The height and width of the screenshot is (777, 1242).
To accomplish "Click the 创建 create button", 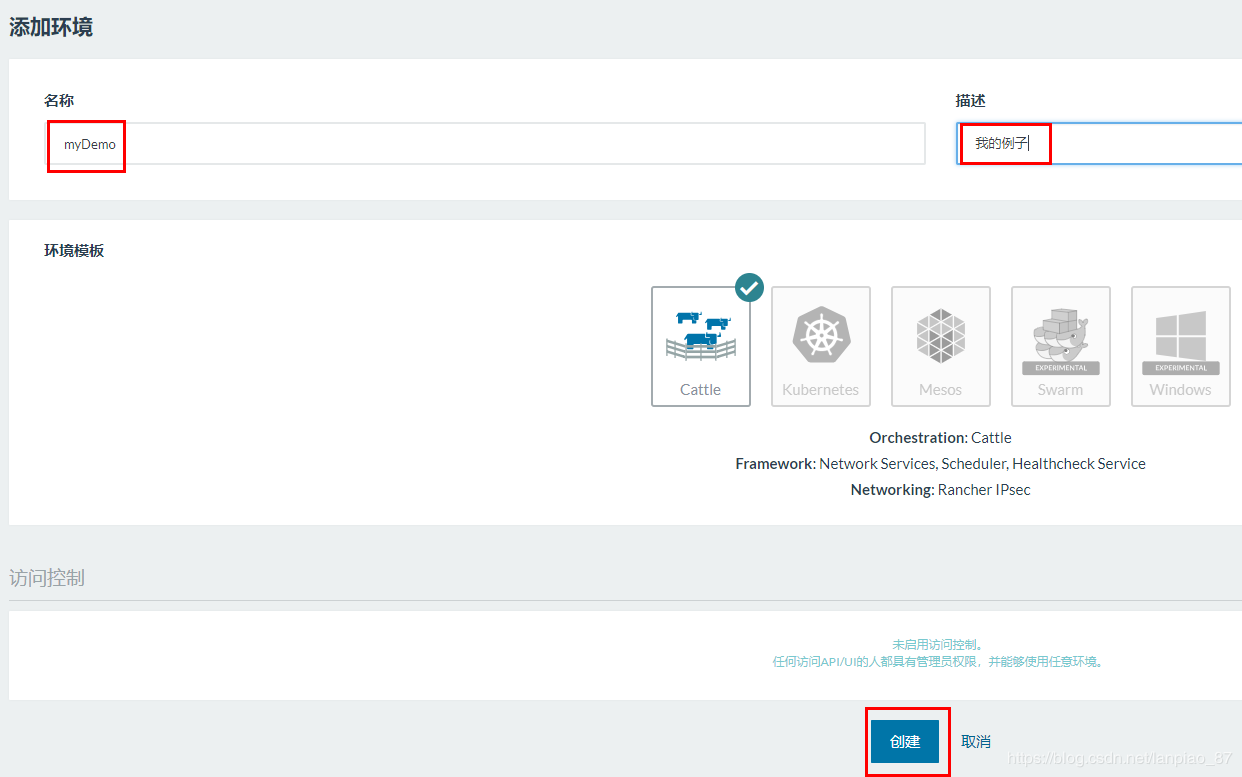I will (905, 742).
